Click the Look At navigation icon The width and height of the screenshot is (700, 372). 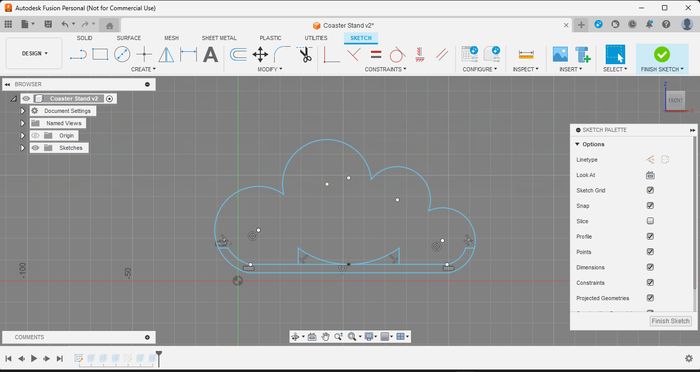pyautogui.click(x=312, y=337)
